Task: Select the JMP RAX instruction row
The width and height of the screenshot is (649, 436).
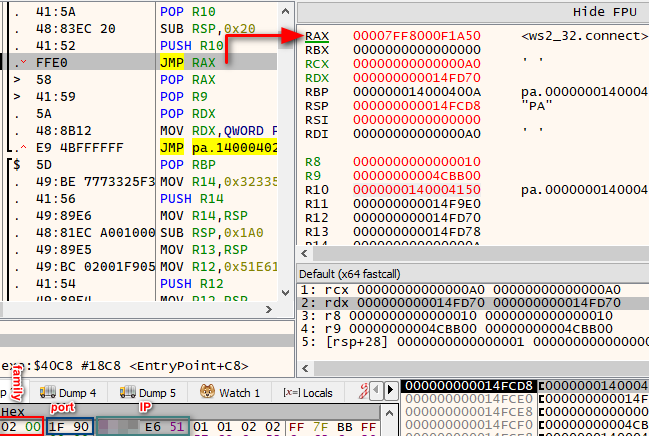Action: [x=140, y=63]
